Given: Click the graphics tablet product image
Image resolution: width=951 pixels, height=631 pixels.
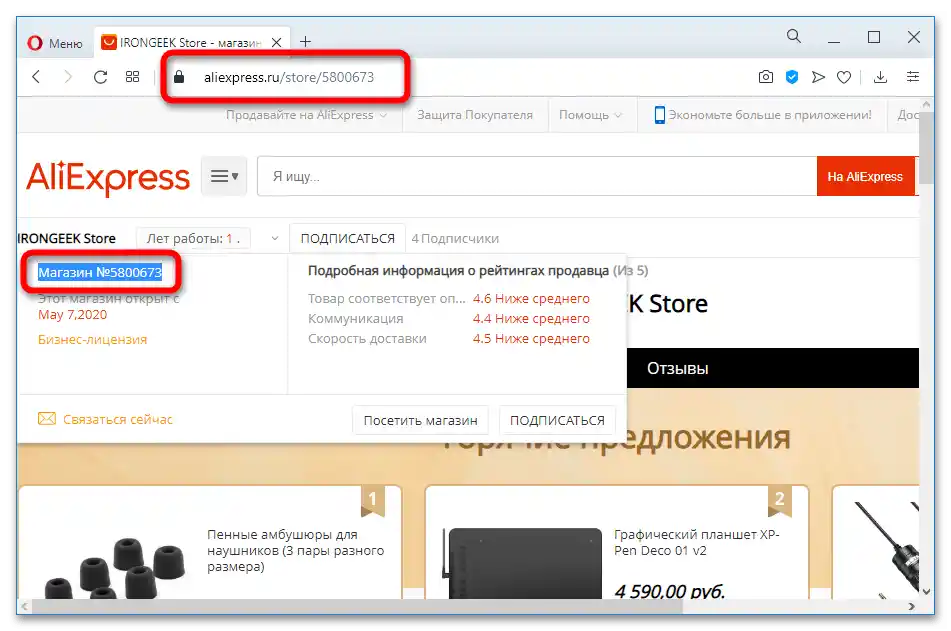Looking at the screenshot, I should click(523, 563).
